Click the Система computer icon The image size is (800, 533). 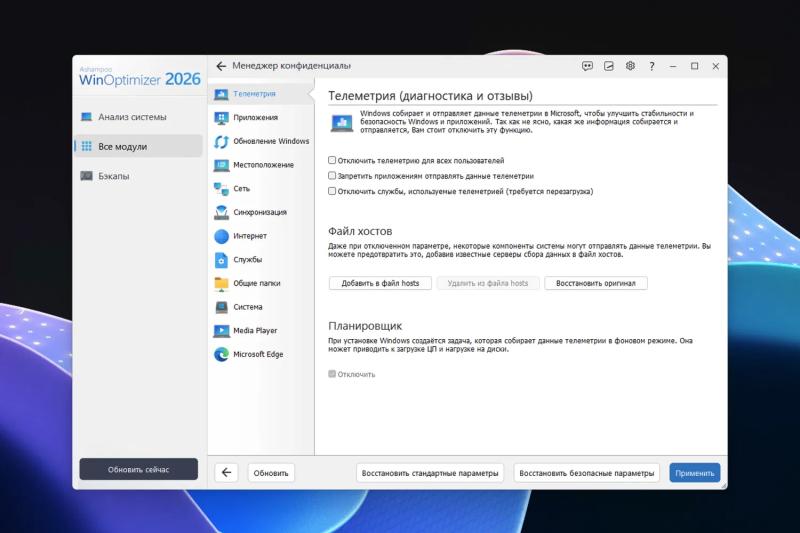[221, 307]
